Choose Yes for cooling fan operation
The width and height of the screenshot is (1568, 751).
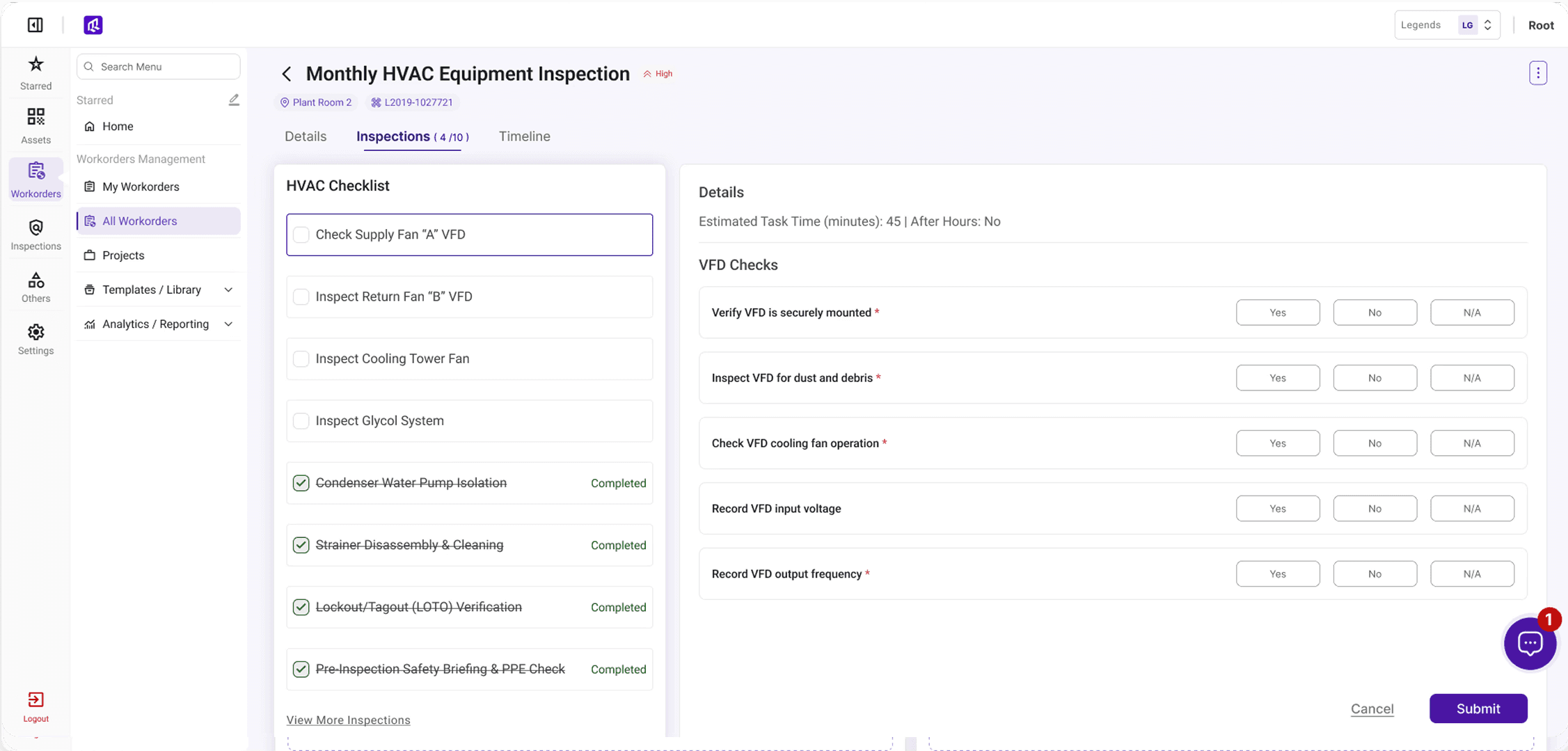coord(1278,443)
